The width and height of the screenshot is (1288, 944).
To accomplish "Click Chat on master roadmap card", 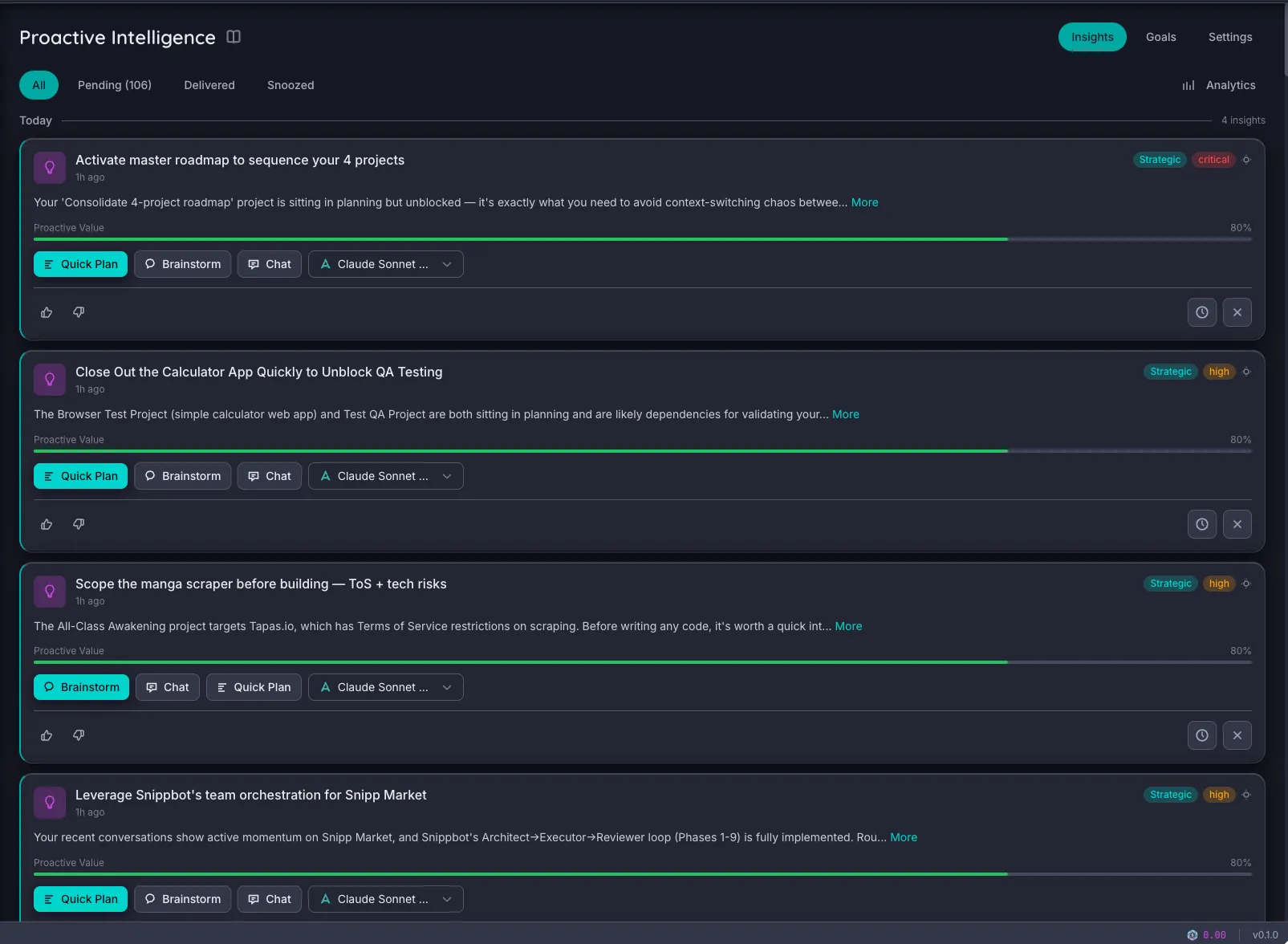I will (270, 264).
